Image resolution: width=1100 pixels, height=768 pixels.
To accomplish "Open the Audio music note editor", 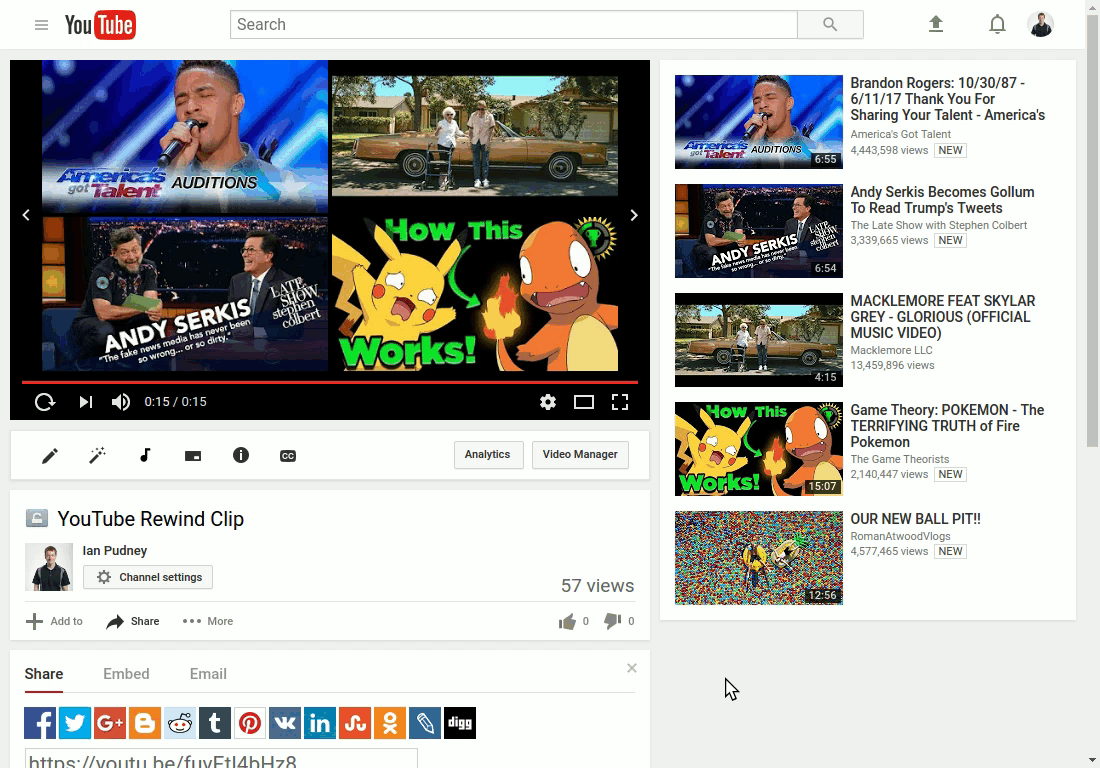I will point(145,455).
